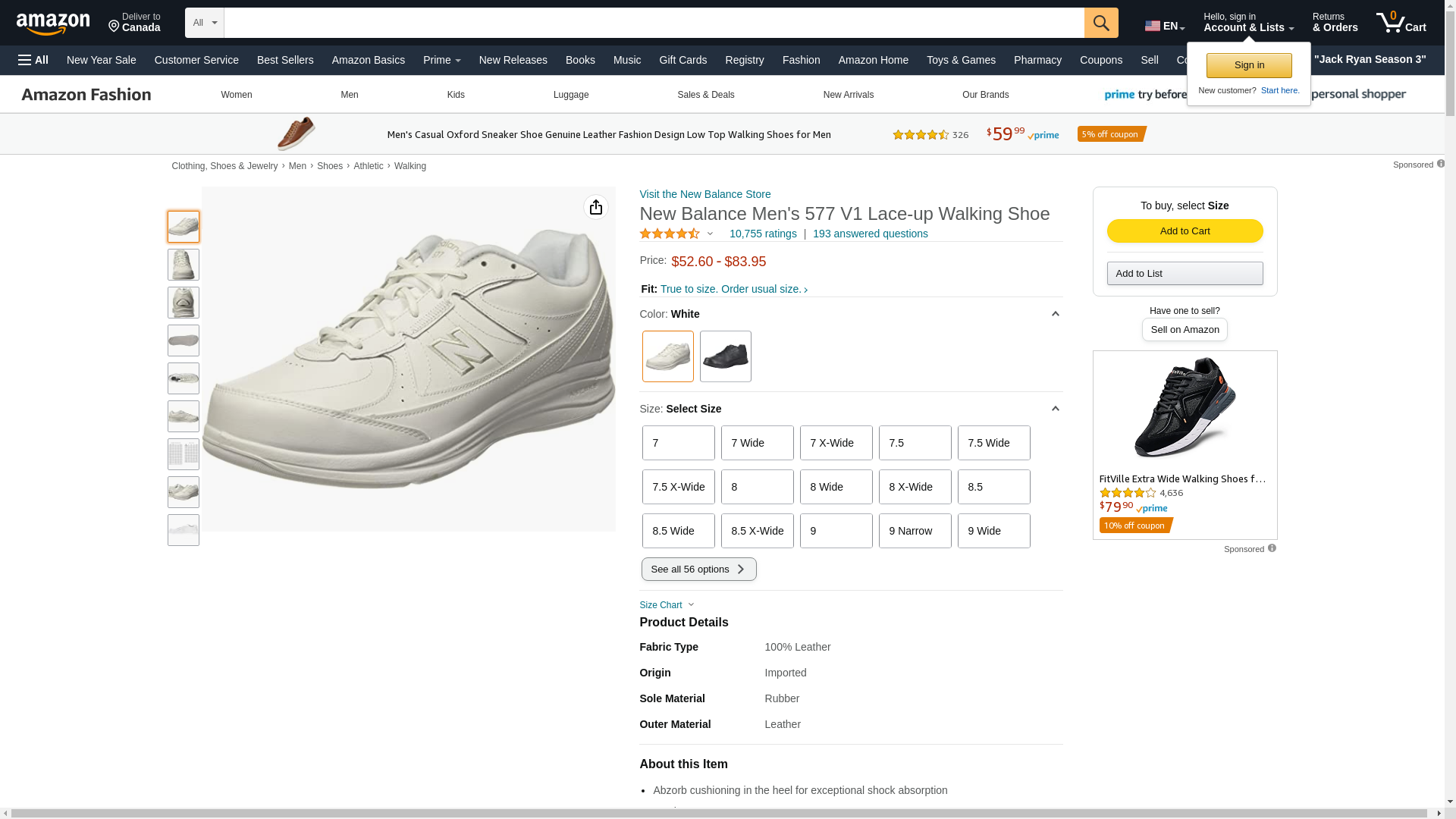Viewport: 1456px width, 819px height.
Task: Click the share icon on product image
Action: click(596, 207)
